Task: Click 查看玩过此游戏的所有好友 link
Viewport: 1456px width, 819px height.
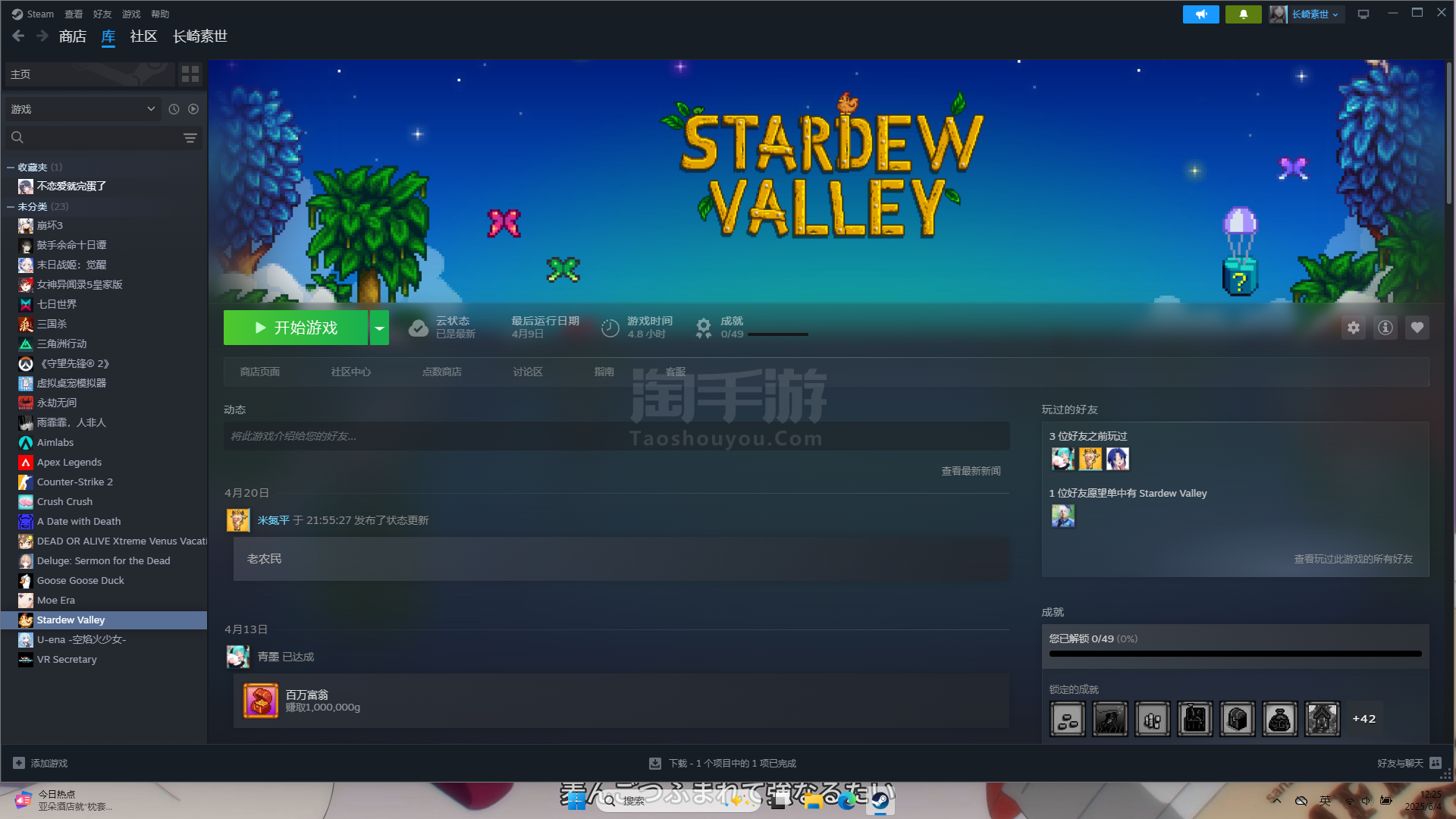Action: 1353,559
